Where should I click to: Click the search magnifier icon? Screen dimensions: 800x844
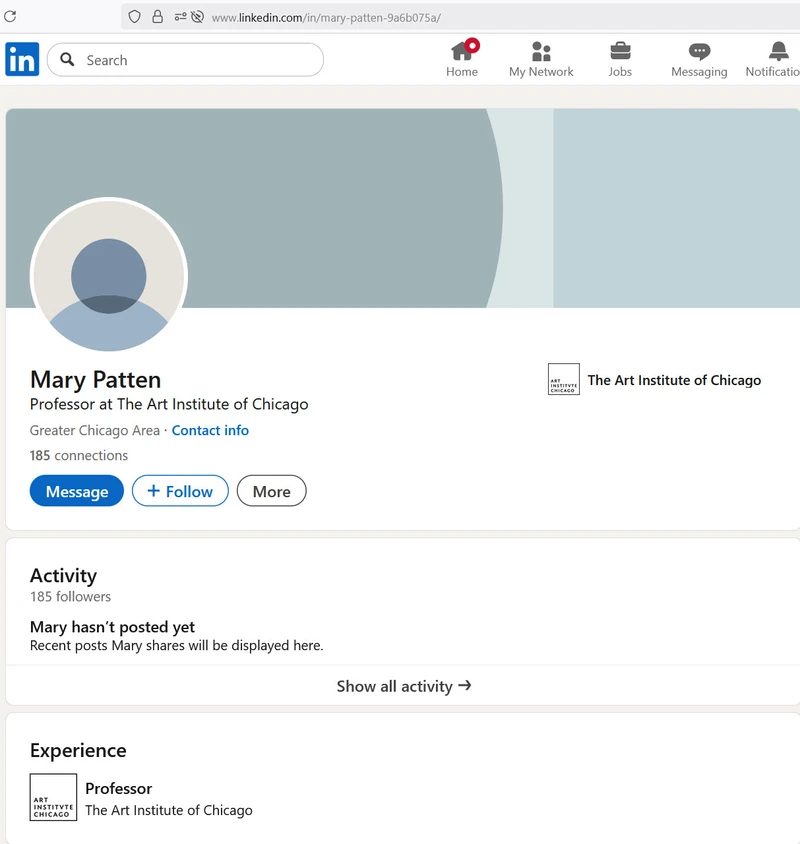coord(67,59)
